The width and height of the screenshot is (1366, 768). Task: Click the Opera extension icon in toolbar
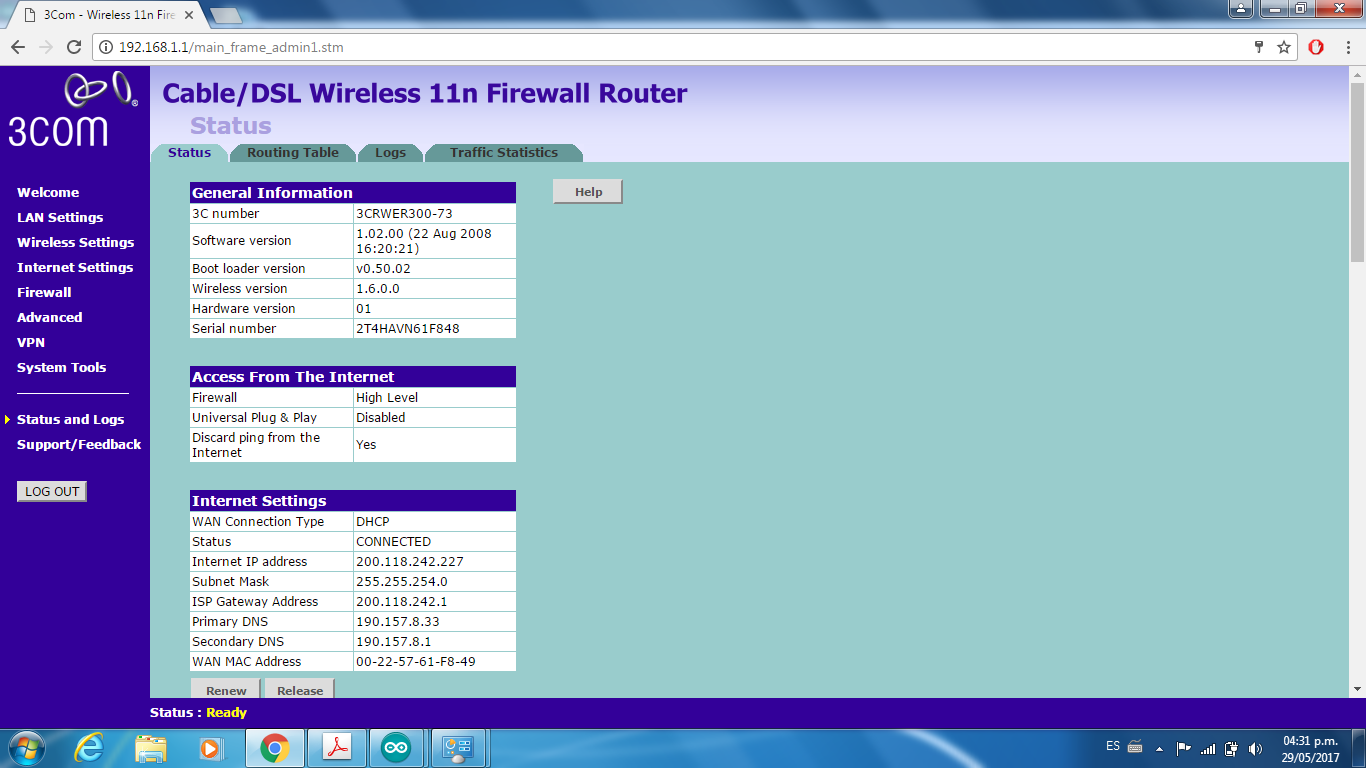(1316, 47)
